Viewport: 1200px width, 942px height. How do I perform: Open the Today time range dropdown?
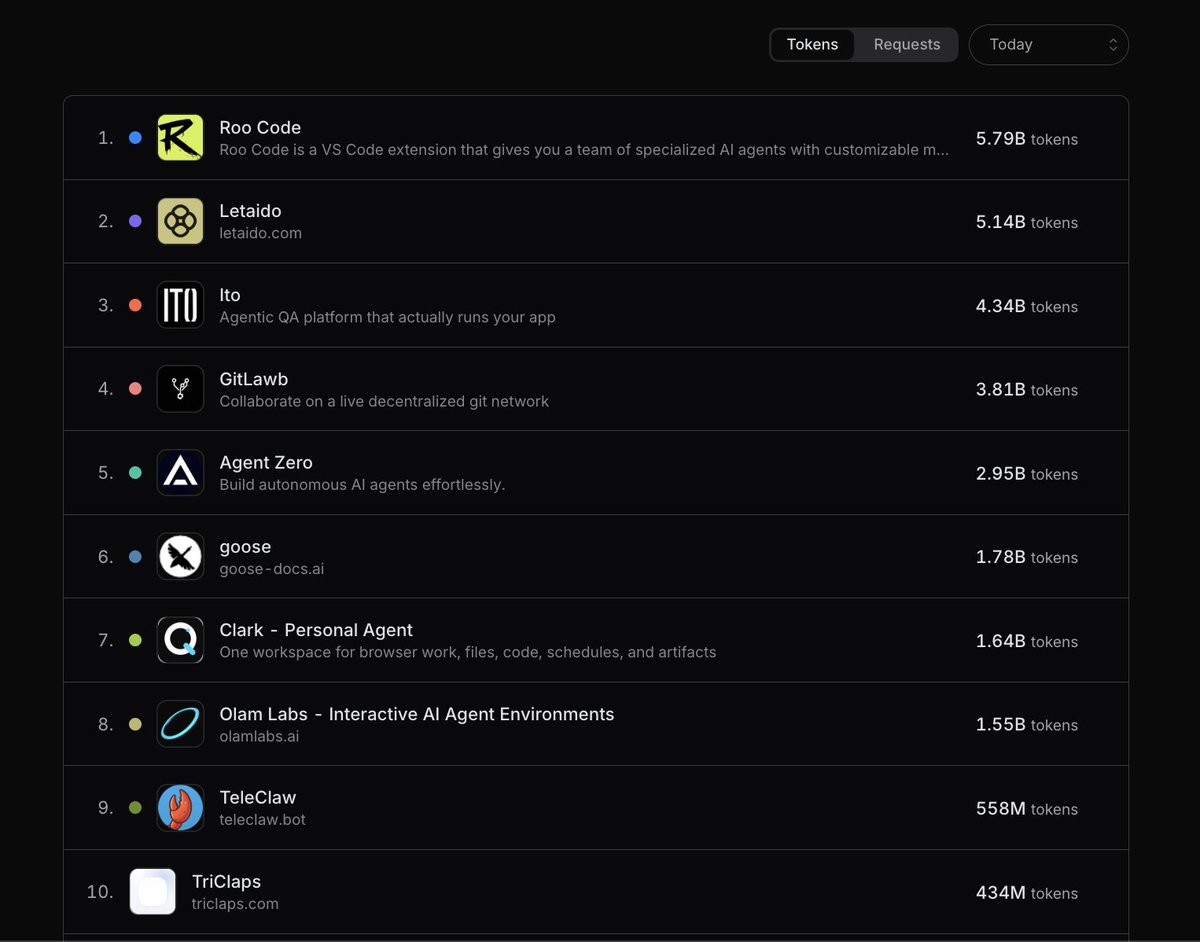(x=1049, y=44)
